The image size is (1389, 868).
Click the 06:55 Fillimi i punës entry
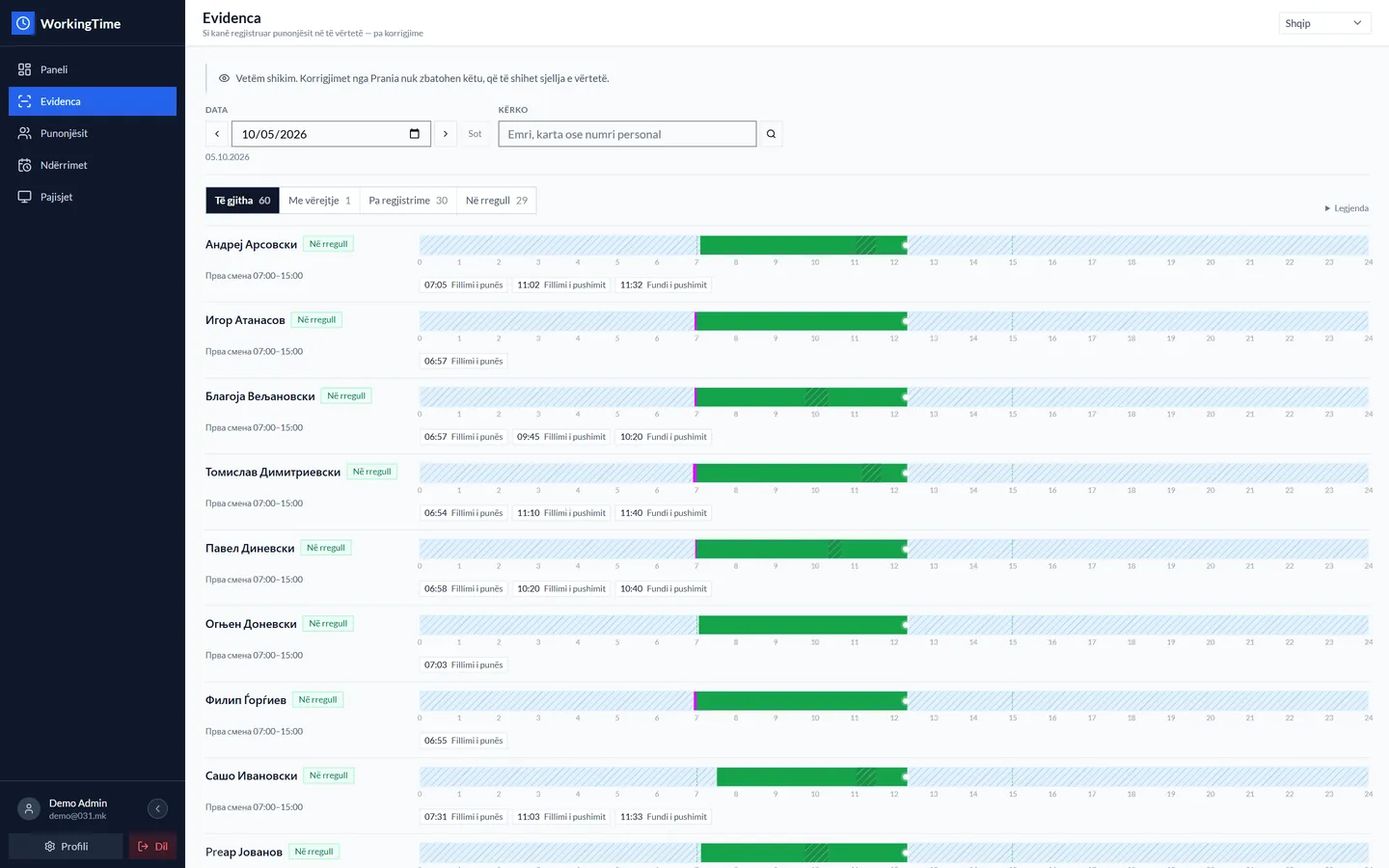(463, 741)
